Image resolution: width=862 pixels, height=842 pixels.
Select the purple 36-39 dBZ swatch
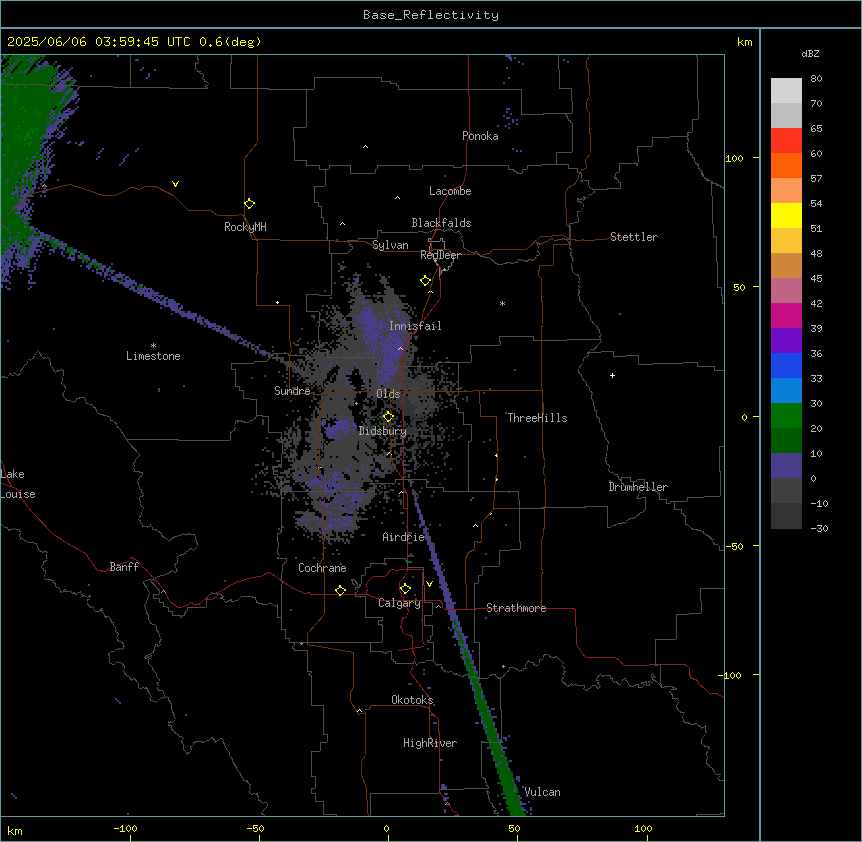pos(786,340)
